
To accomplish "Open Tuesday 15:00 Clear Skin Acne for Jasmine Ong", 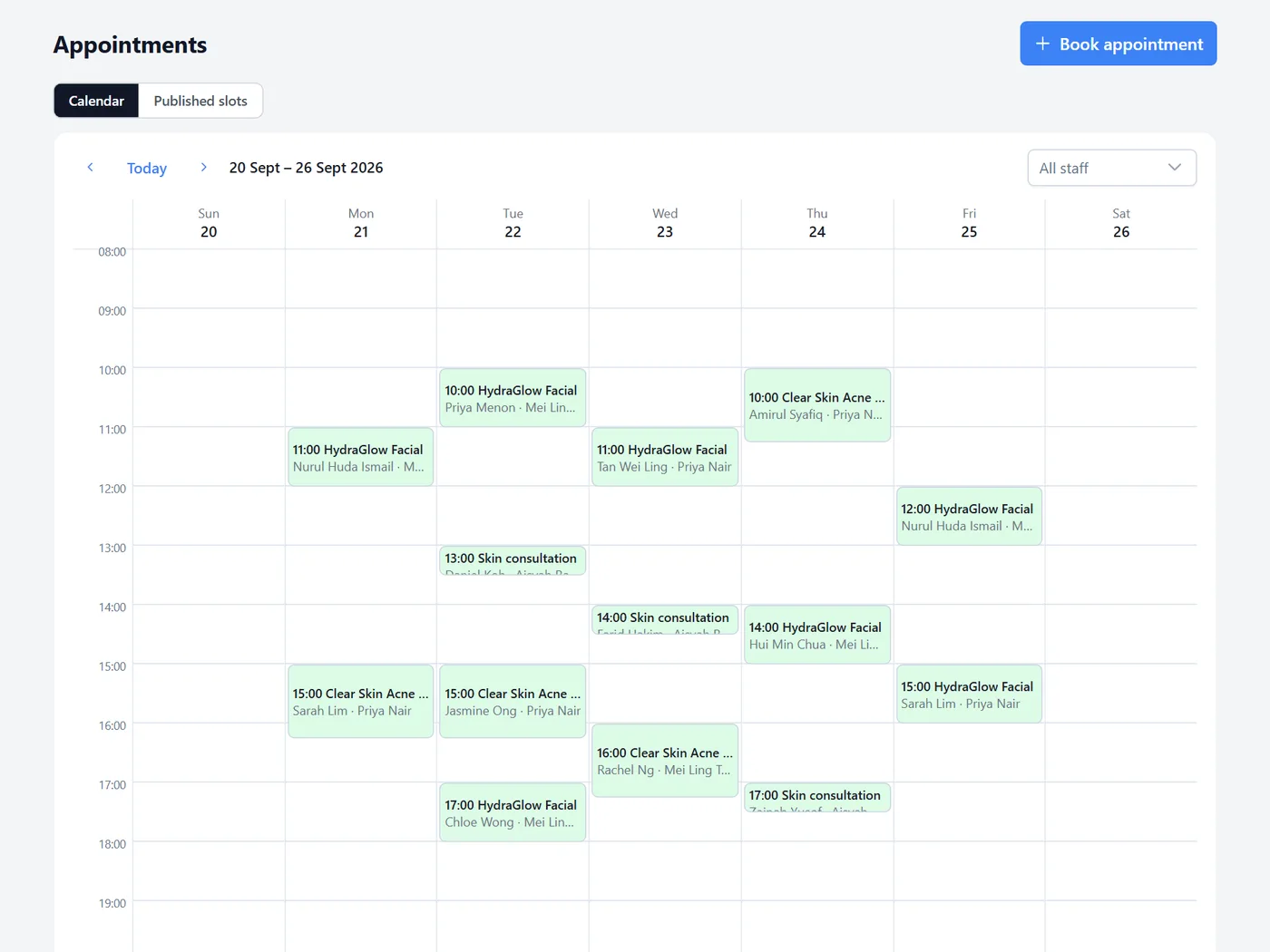I will 513,702.
